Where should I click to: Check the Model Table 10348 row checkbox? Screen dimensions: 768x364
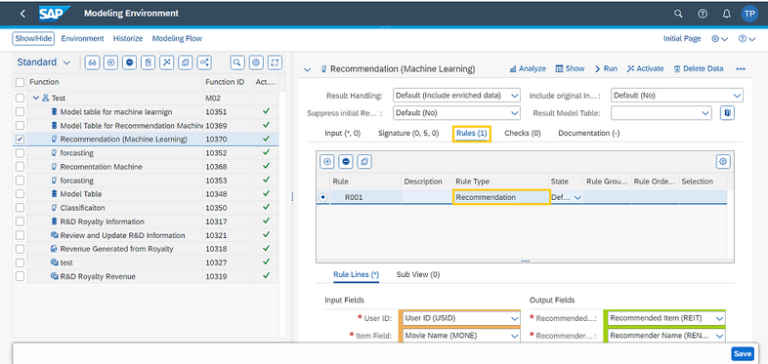(x=20, y=194)
